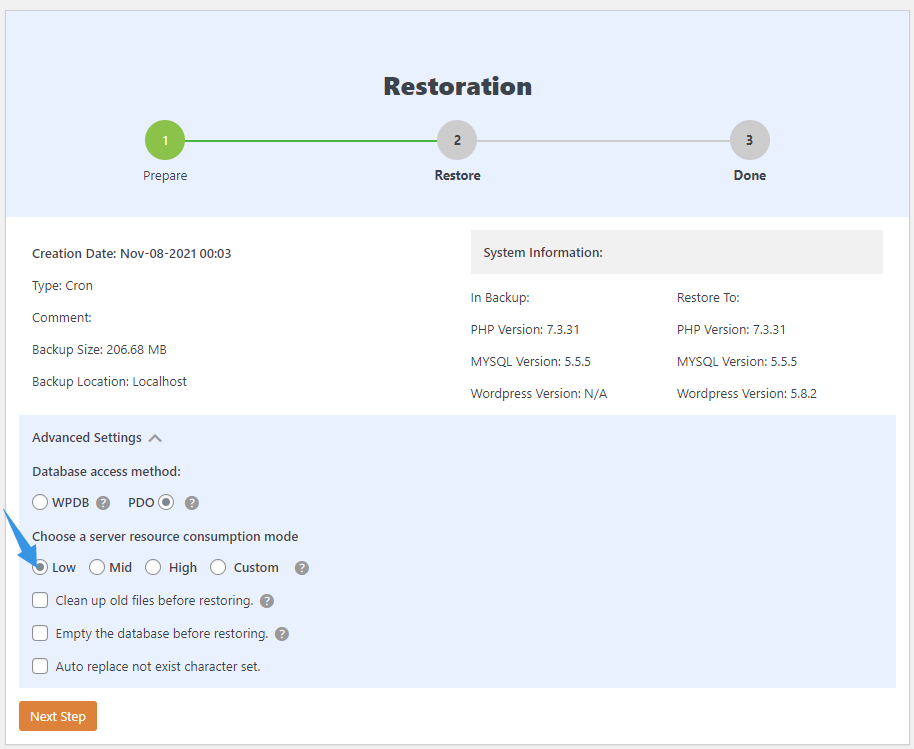Click the Database access method: label
The height and width of the screenshot is (749, 914).
point(106,472)
